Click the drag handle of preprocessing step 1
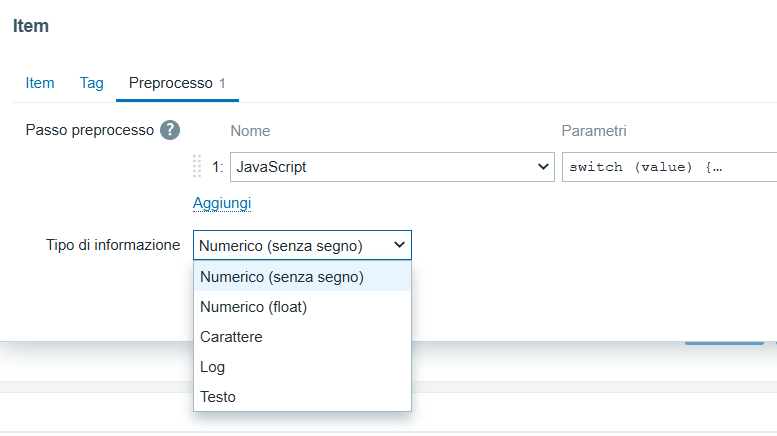The image size is (777, 436). [197, 167]
